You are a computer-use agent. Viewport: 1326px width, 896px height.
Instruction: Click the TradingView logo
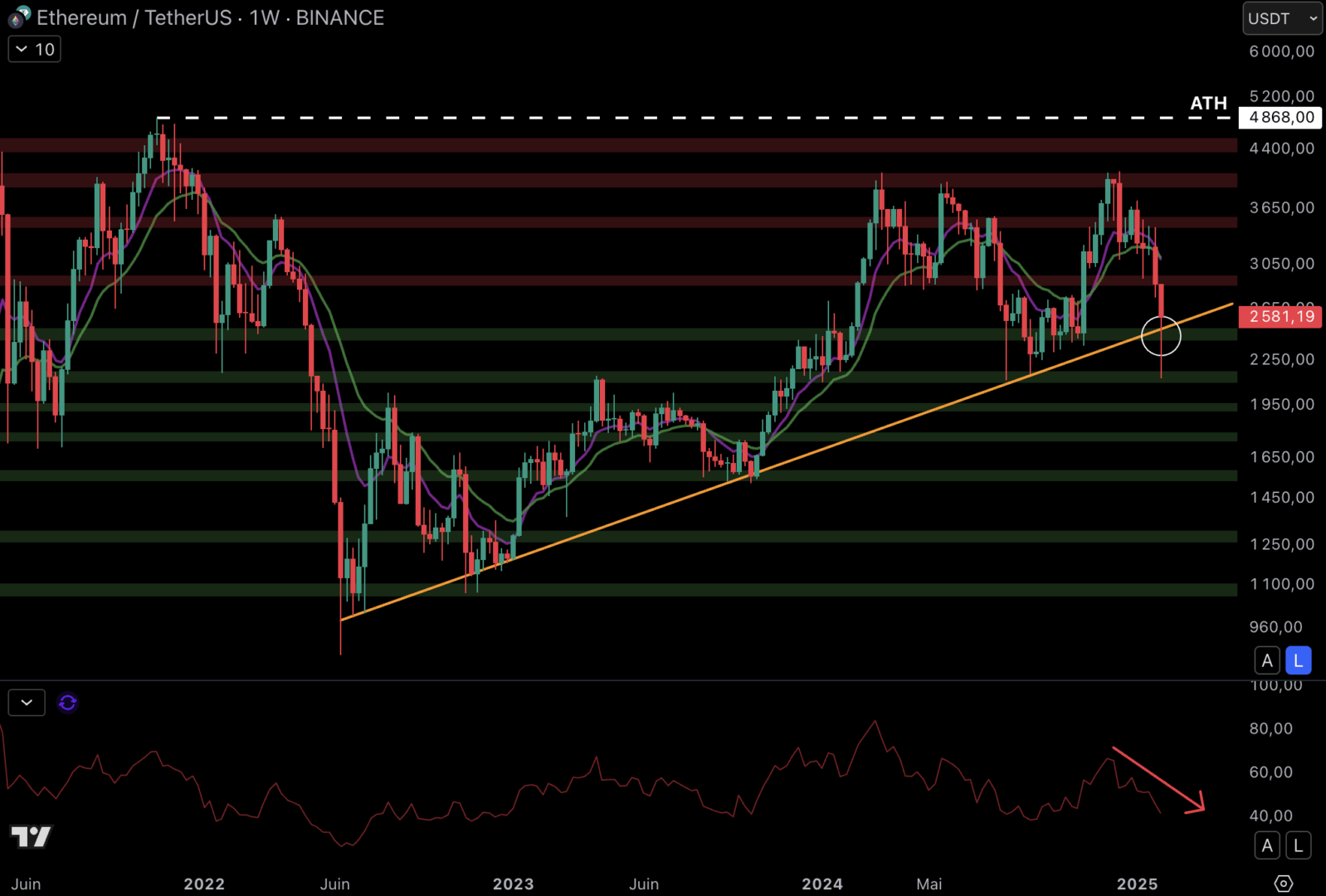pyautogui.click(x=31, y=836)
